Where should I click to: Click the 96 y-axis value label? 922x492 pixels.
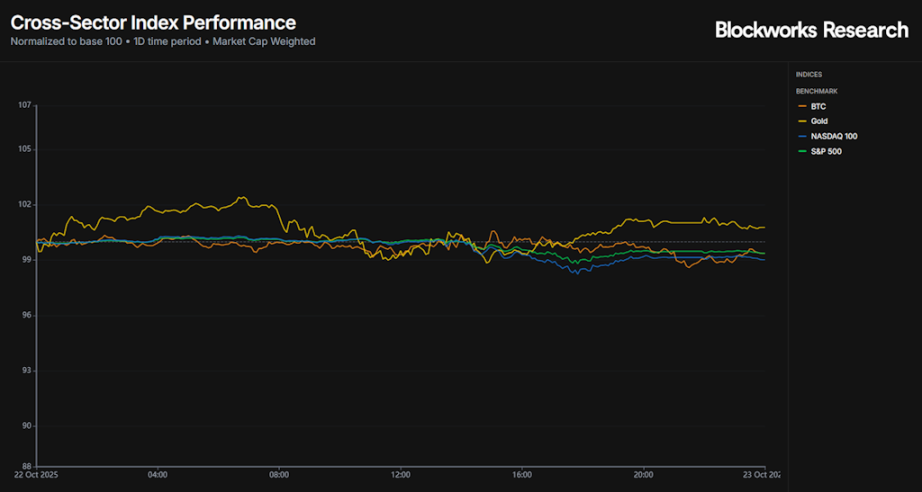[x=28, y=316]
